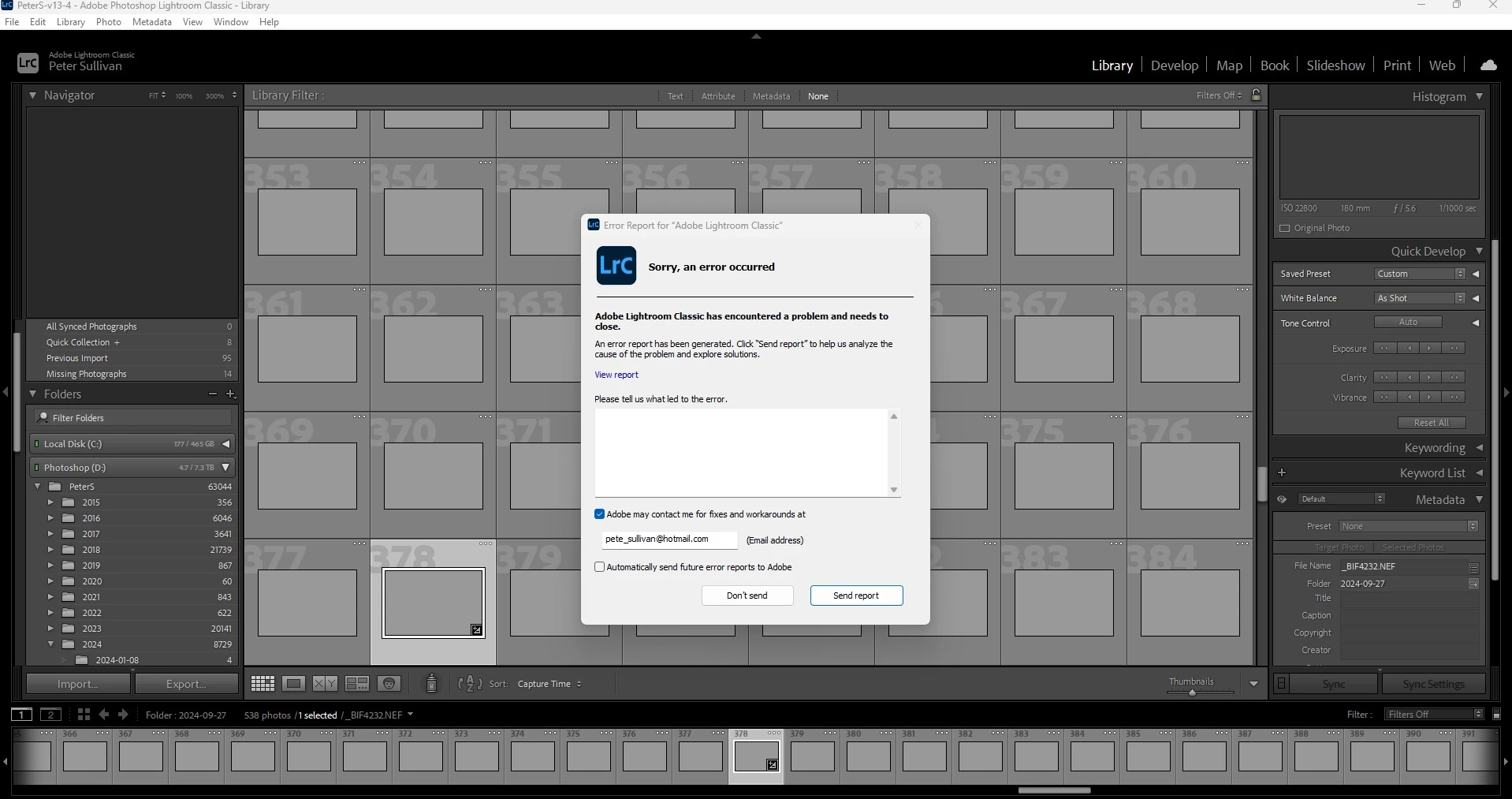Open Sort Capture Time dropdown
The height and width of the screenshot is (799, 1512).
(x=549, y=684)
